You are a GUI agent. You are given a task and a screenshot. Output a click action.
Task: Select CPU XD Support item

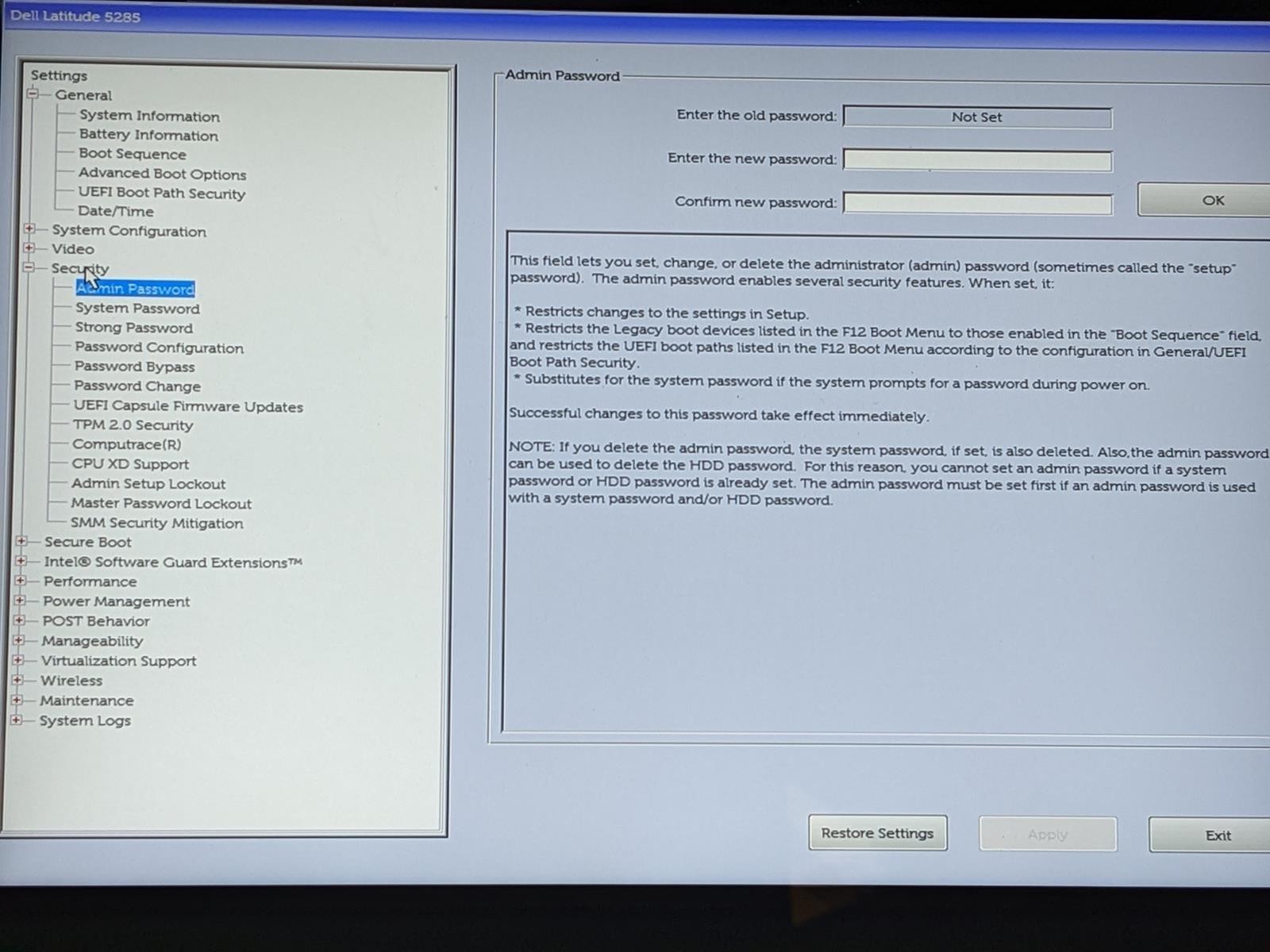(130, 464)
